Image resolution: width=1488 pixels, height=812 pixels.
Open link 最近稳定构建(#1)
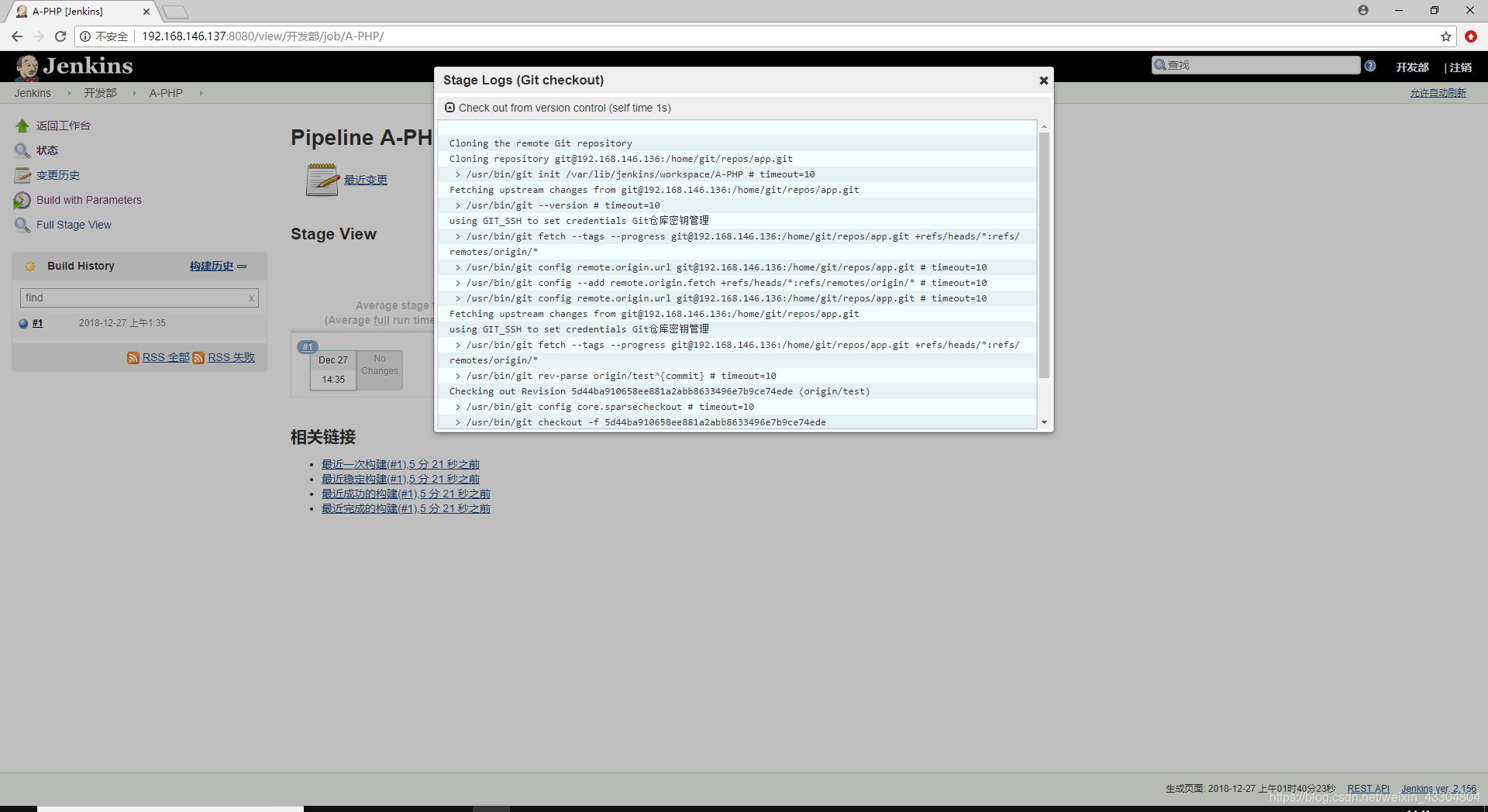click(401, 479)
